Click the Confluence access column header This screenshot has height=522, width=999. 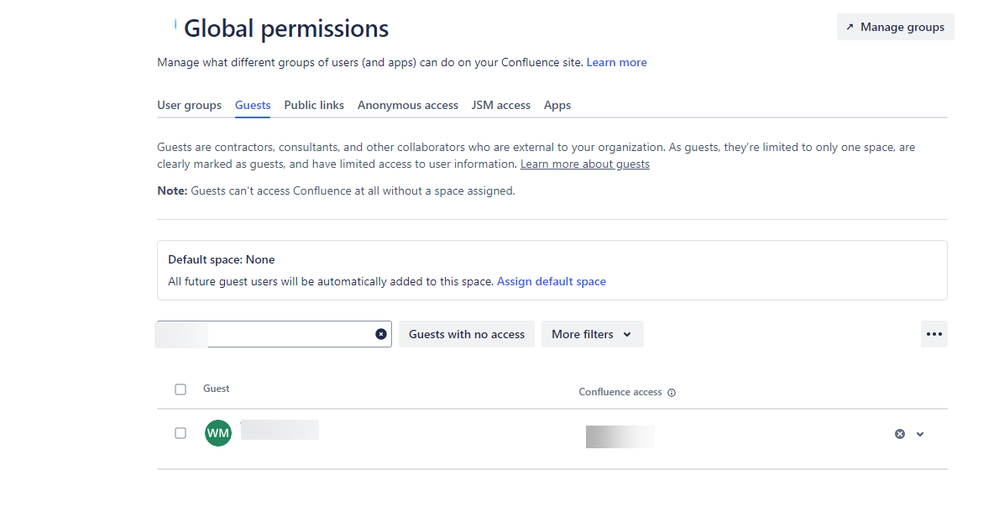620,392
